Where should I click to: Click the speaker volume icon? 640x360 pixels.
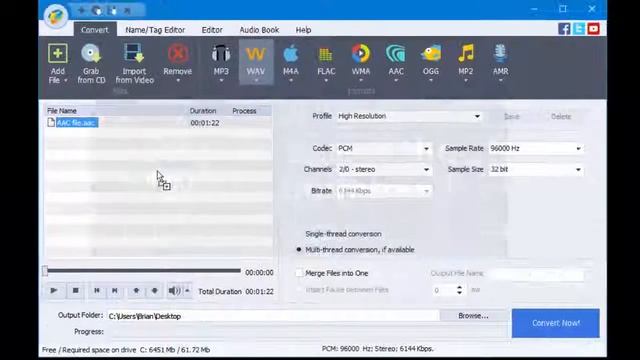(174, 291)
